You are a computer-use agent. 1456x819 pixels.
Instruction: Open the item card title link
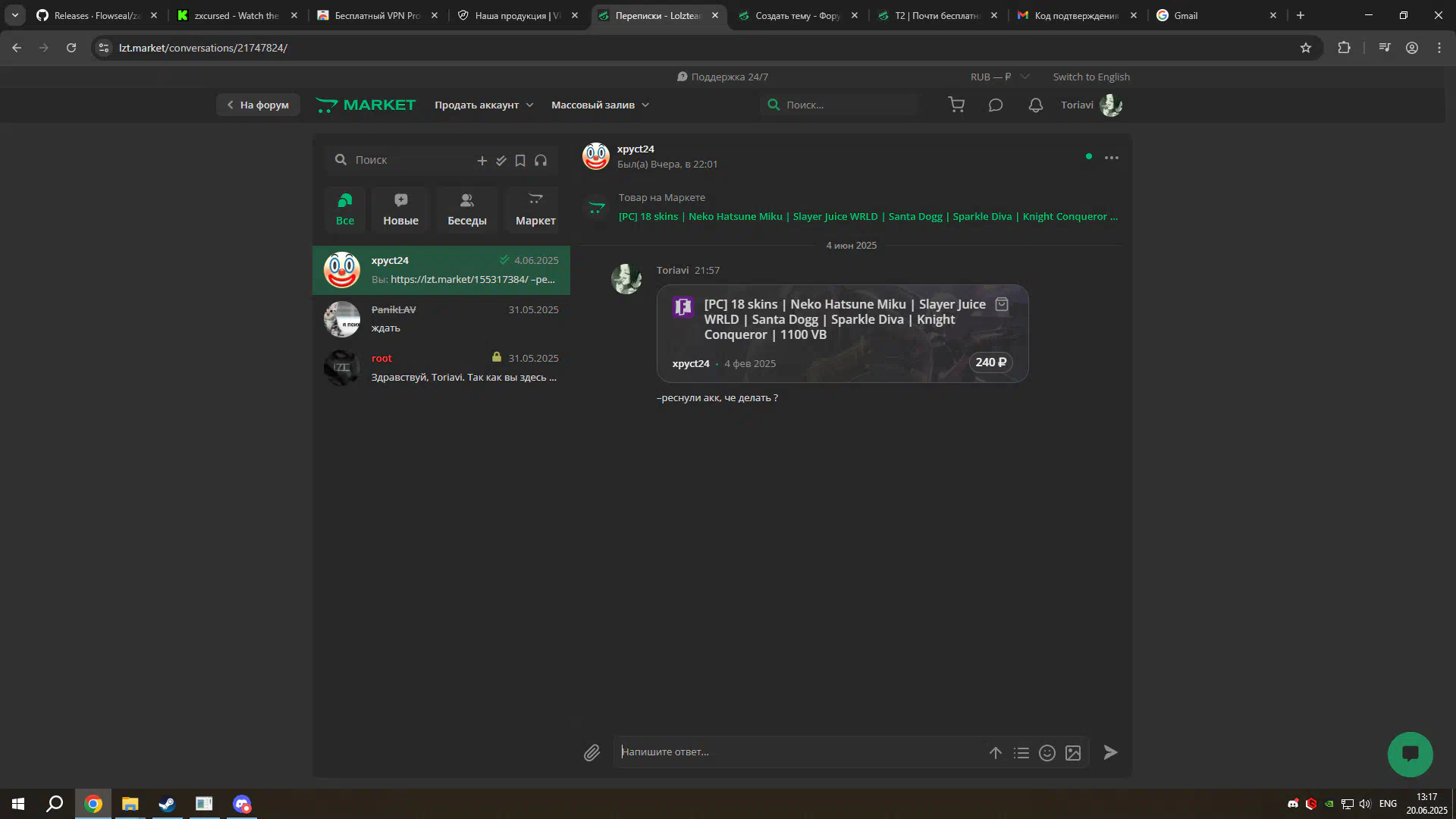845,319
